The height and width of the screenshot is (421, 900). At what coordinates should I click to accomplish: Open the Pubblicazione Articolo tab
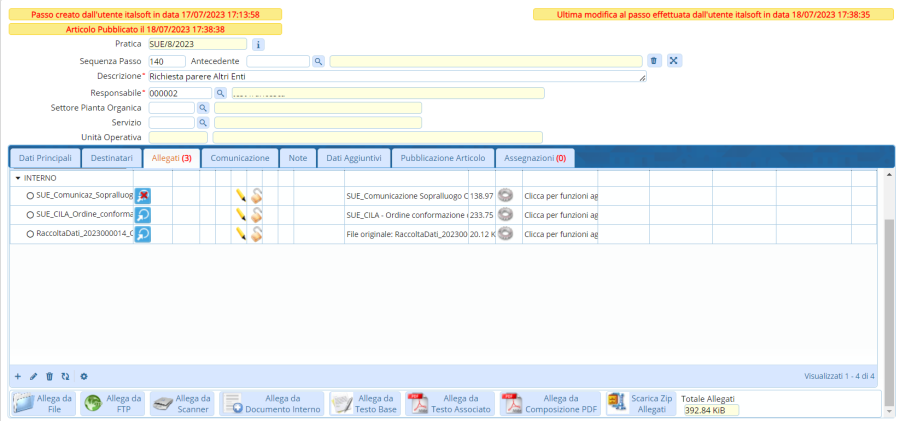pyautogui.click(x=442, y=158)
